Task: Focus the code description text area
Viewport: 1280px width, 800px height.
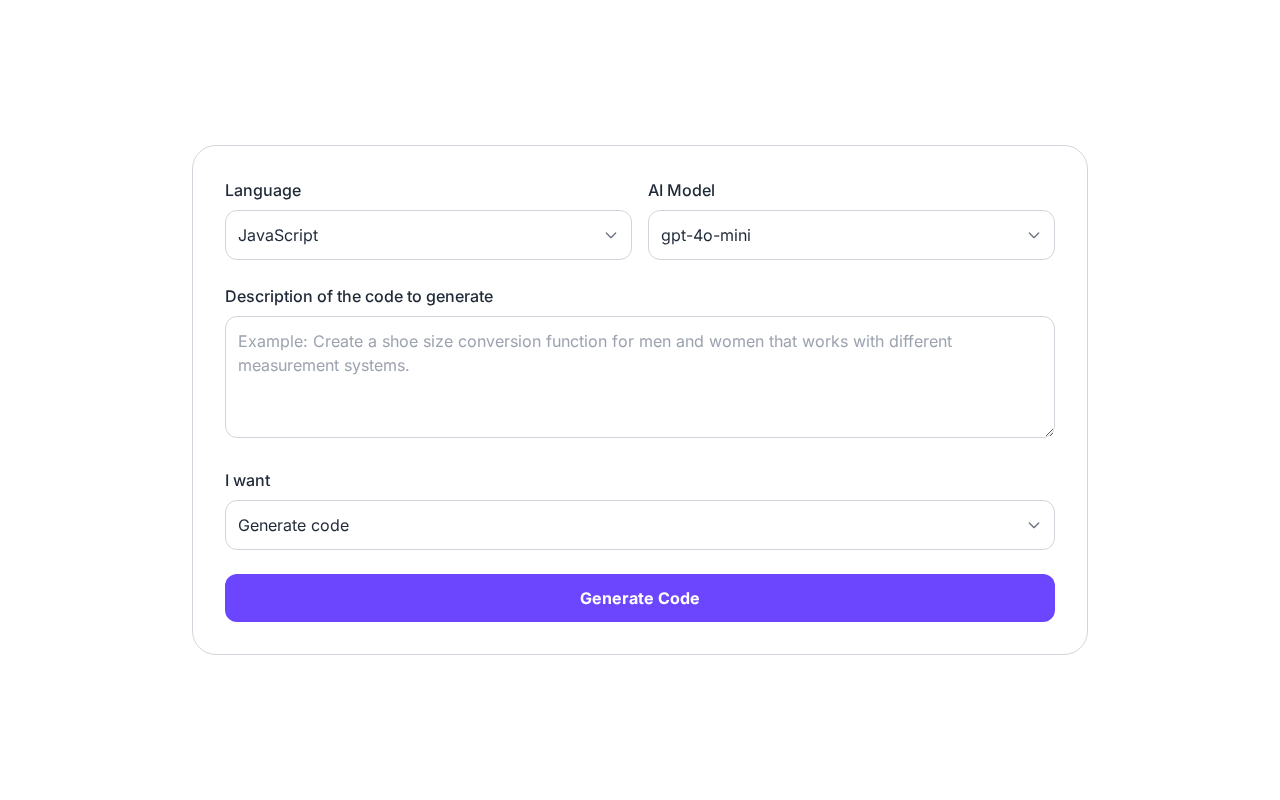Action: (640, 377)
